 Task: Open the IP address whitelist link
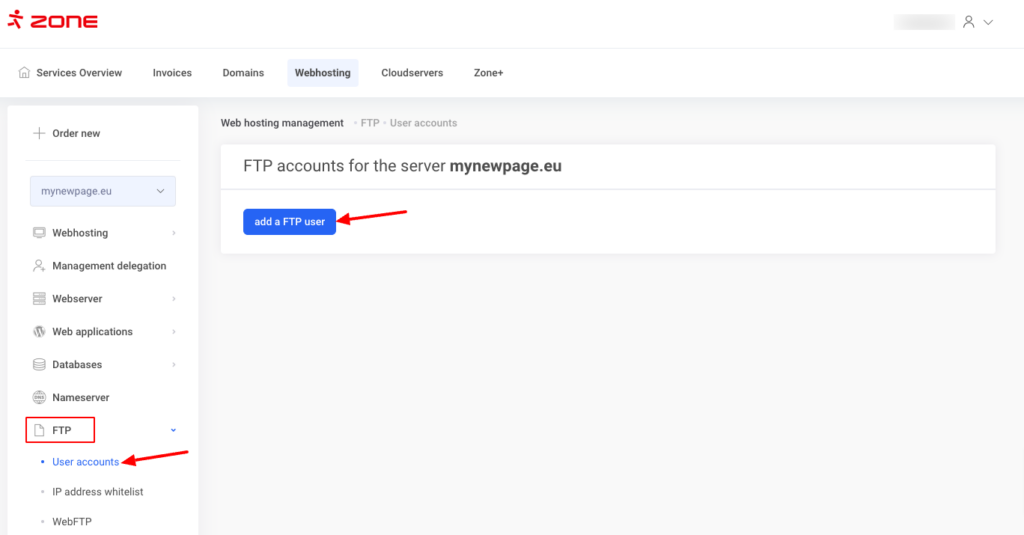(x=97, y=492)
